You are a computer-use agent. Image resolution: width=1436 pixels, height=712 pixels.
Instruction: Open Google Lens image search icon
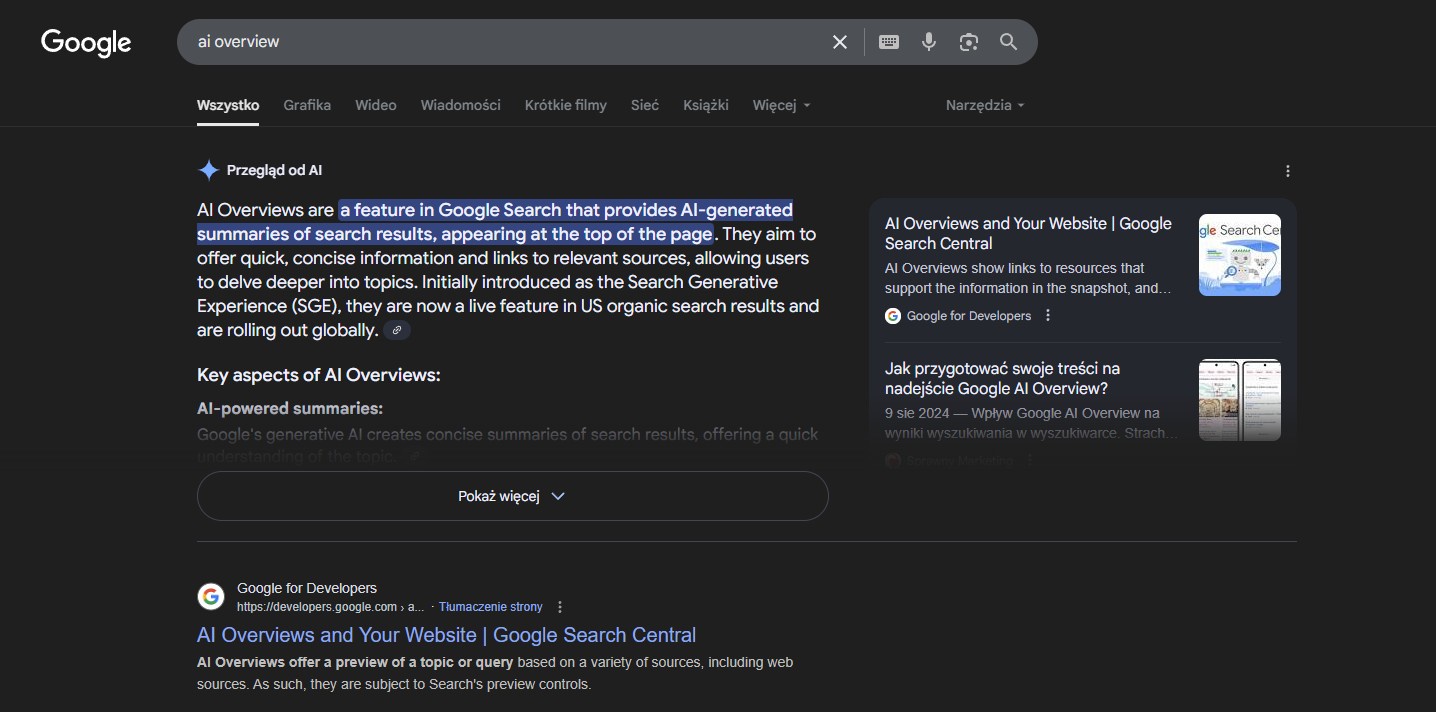[x=968, y=42]
